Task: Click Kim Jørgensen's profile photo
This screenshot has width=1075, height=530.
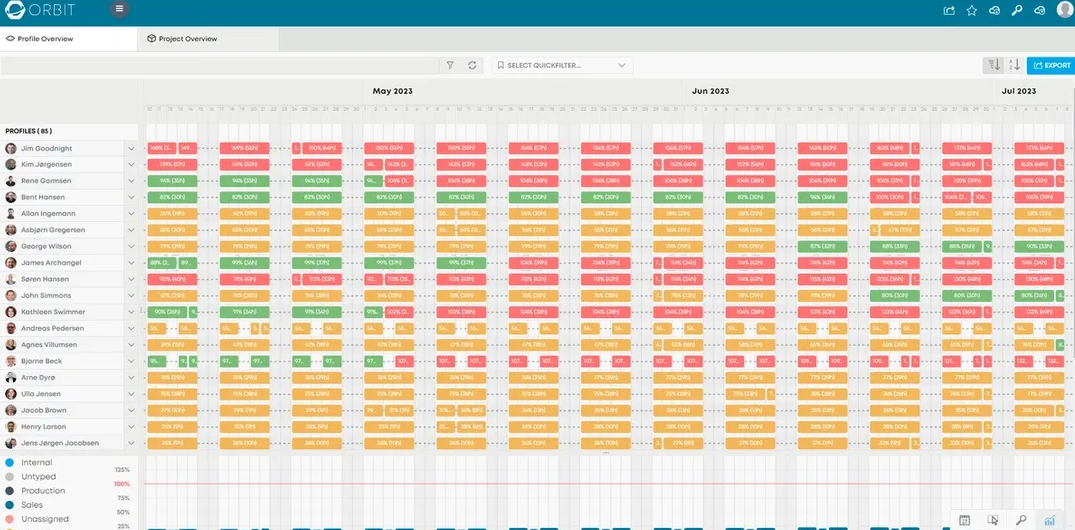Action: (11, 165)
